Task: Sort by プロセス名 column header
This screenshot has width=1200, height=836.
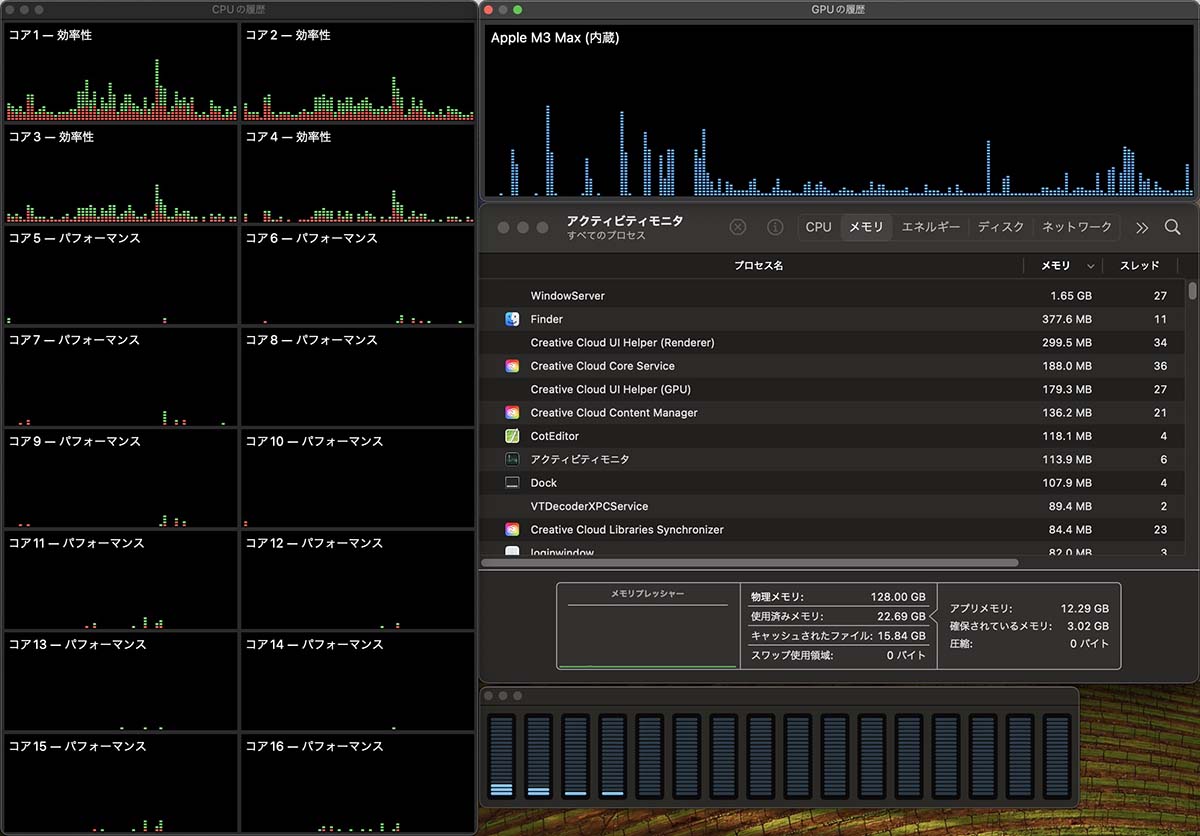Action: tap(758, 266)
